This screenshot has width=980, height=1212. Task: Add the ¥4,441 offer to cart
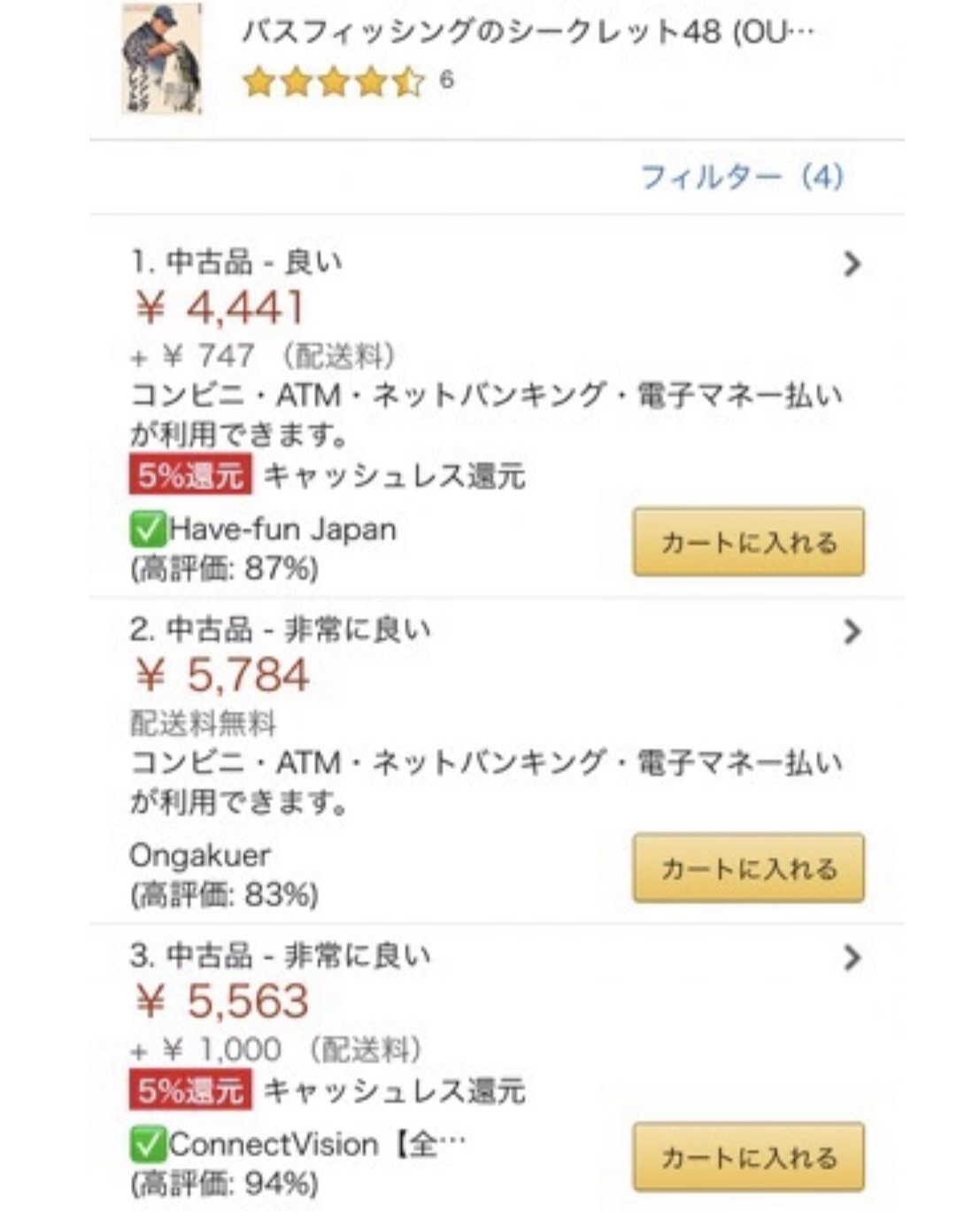pyautogui.click(x=748, y=542)
